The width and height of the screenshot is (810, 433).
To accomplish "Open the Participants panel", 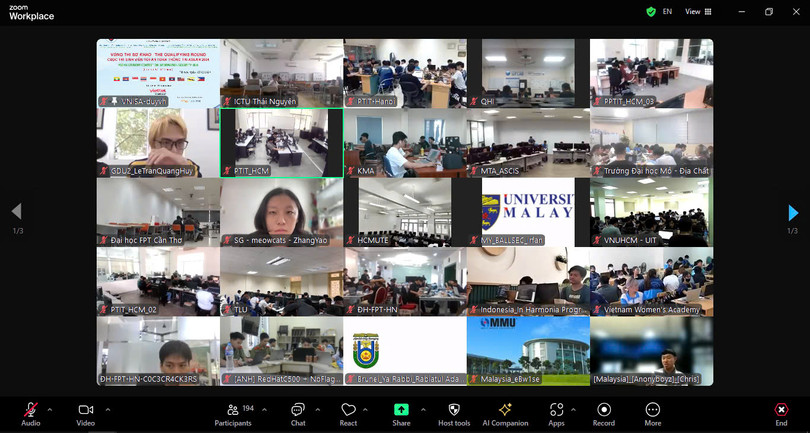I will [233, 411].
